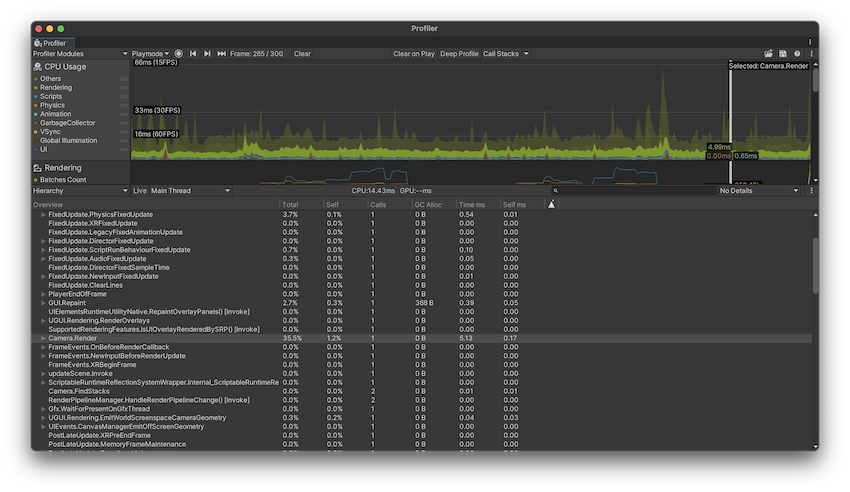Toggle the Live view button

click(139, 190)
